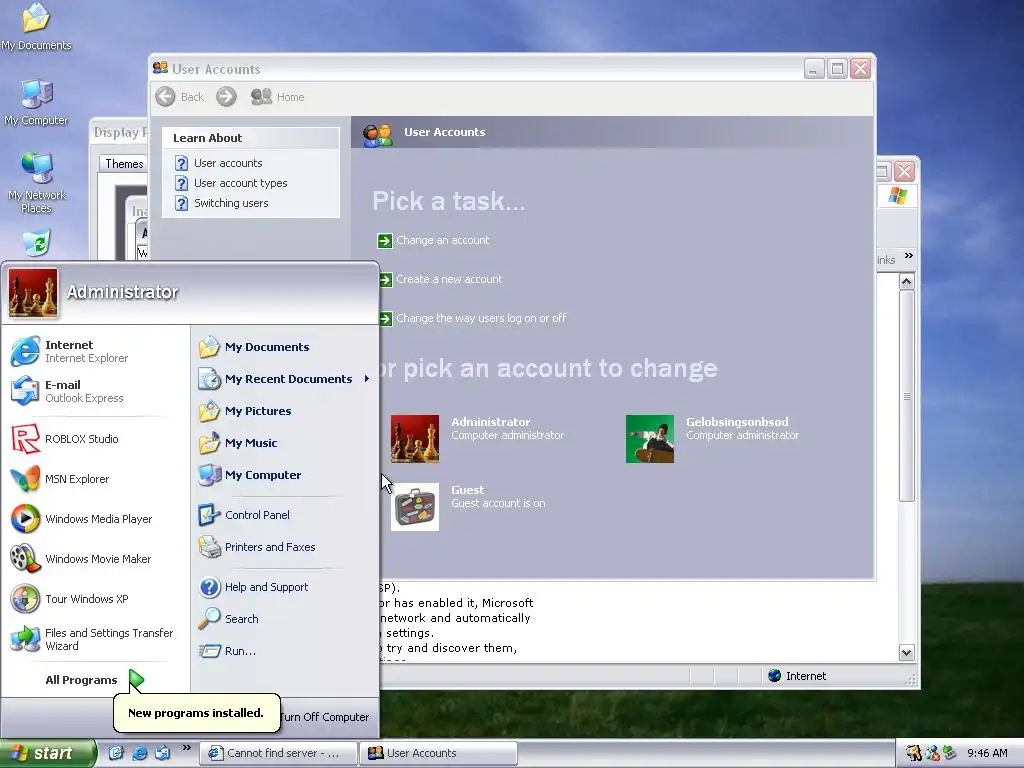Click the Start button
This screenshot has height=768, width=1024.
tap(48, 753)
